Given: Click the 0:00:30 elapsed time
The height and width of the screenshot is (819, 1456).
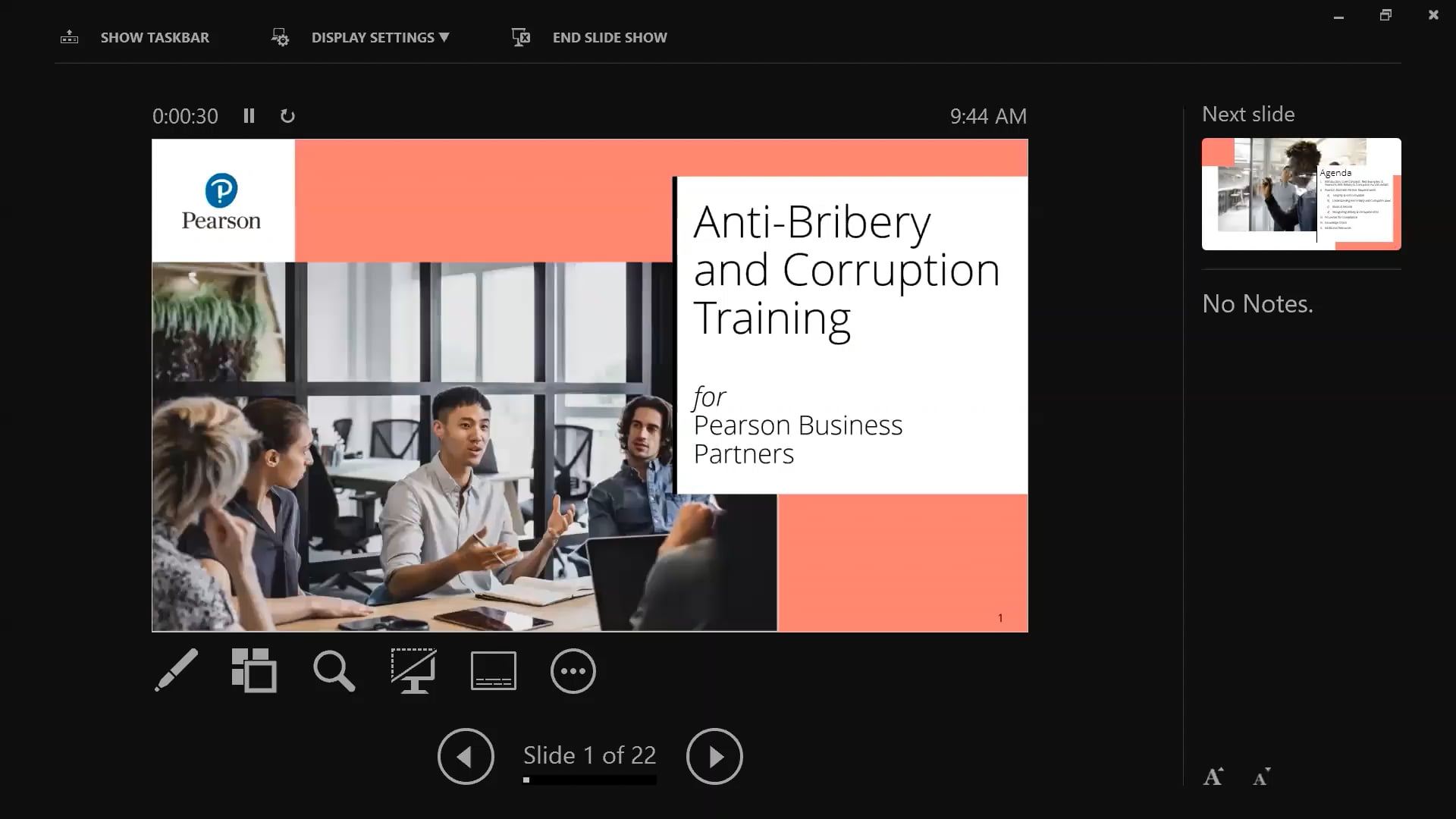Looking at the screenshot, I should [x=185, y=116].
